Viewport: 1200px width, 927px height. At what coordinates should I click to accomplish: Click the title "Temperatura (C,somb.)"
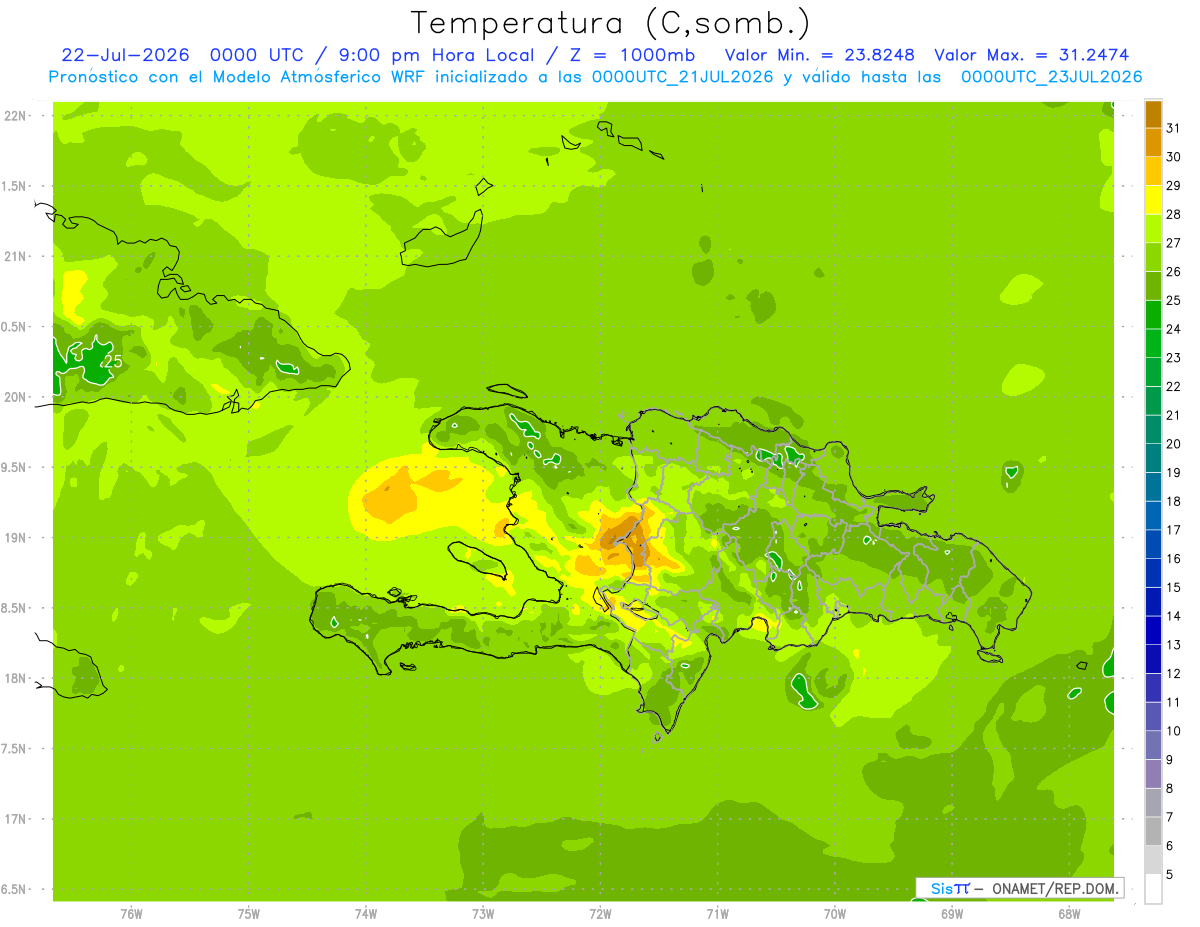coord(610,23)
